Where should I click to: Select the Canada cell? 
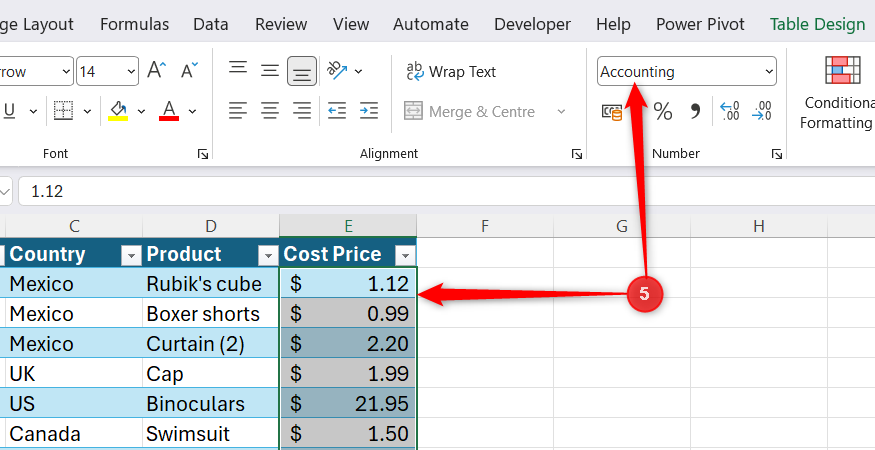(74, 434)
